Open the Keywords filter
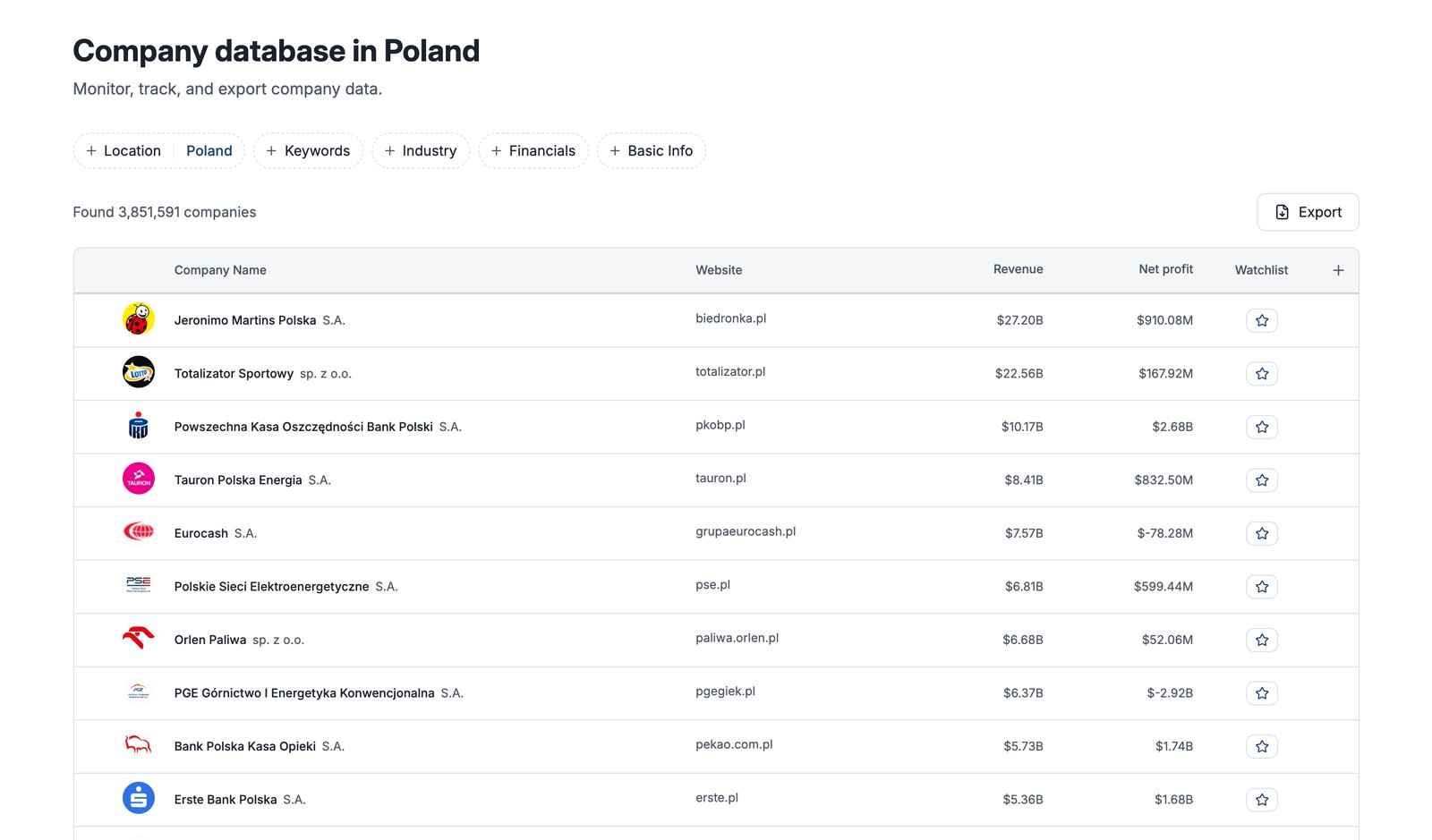 click(x=309, y=151)
